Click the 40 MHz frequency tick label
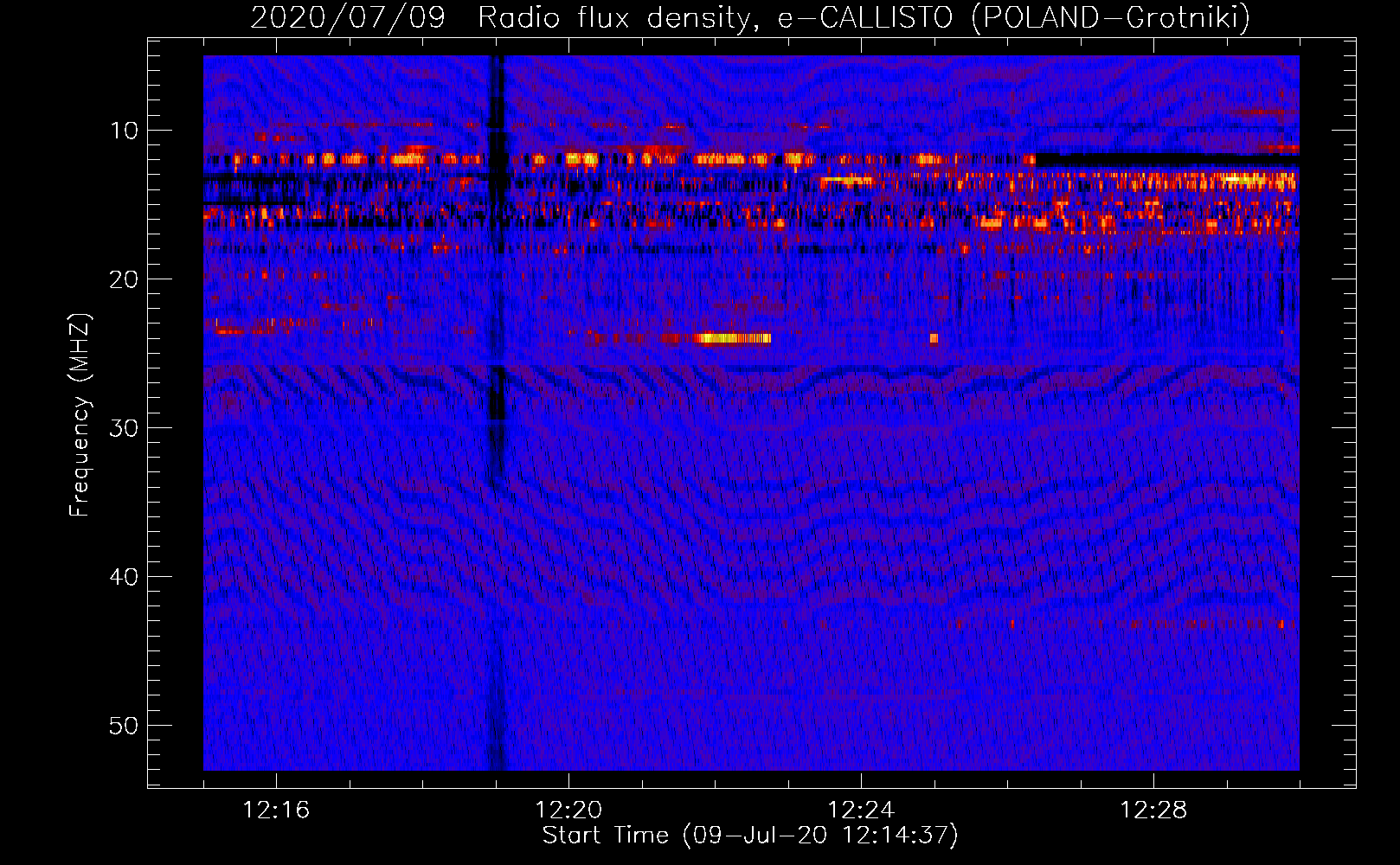Viewport: 1400px width, 865px height. 125,577
